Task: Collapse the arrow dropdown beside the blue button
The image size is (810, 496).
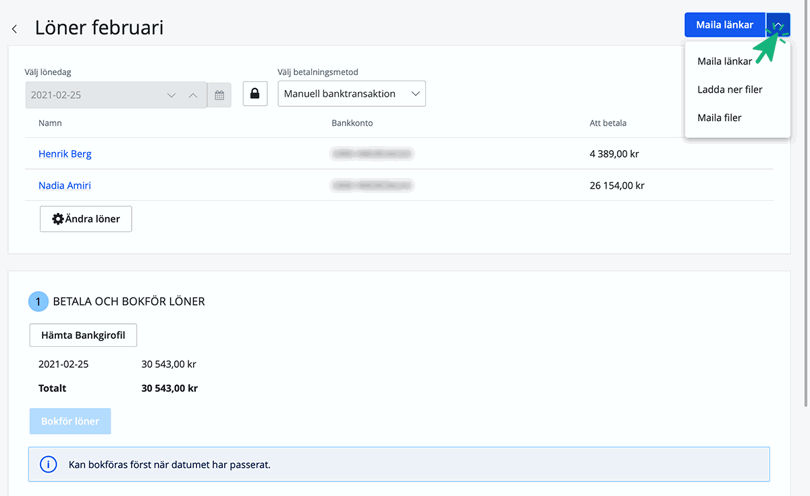Action: (778, 25)
